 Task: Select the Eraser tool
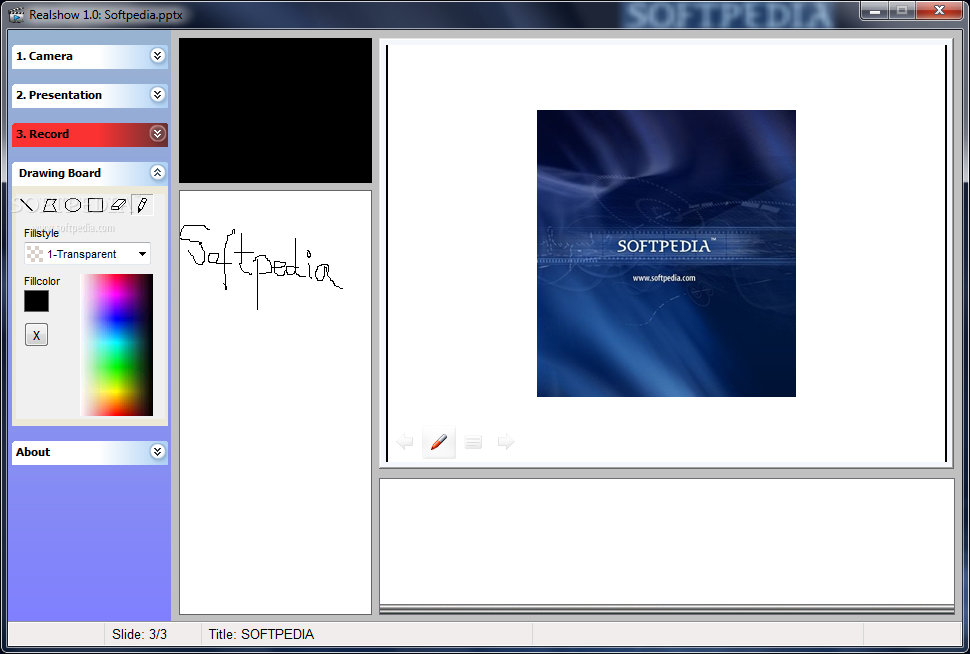pos(118,205)
